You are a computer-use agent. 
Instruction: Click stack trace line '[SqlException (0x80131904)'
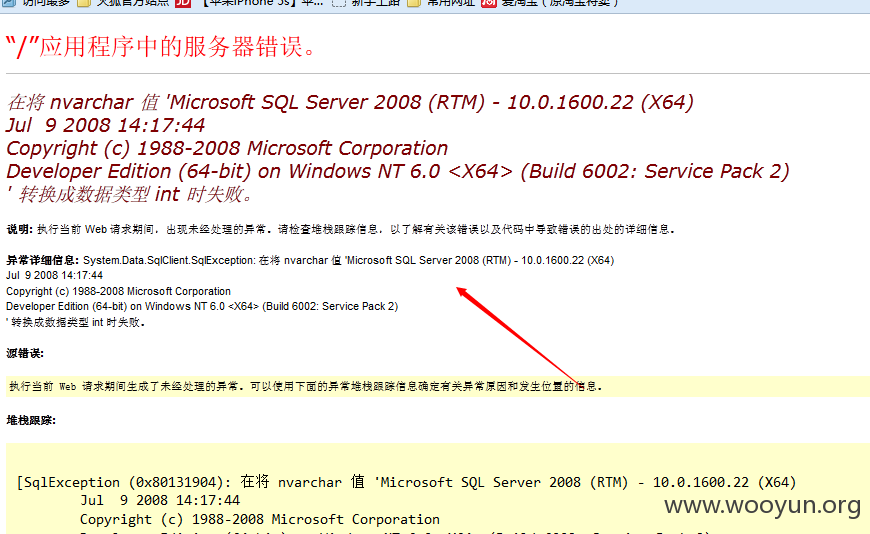[x=407, y=482]
